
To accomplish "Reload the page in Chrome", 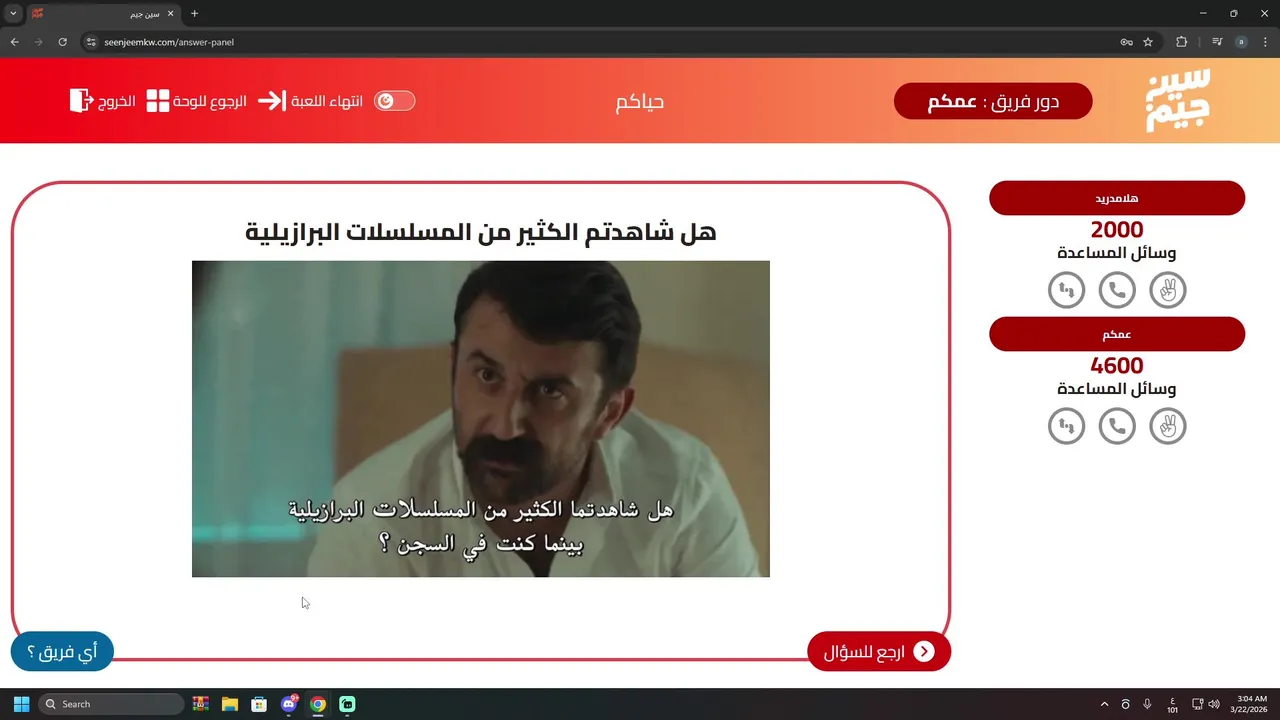I will pos(62,42).
